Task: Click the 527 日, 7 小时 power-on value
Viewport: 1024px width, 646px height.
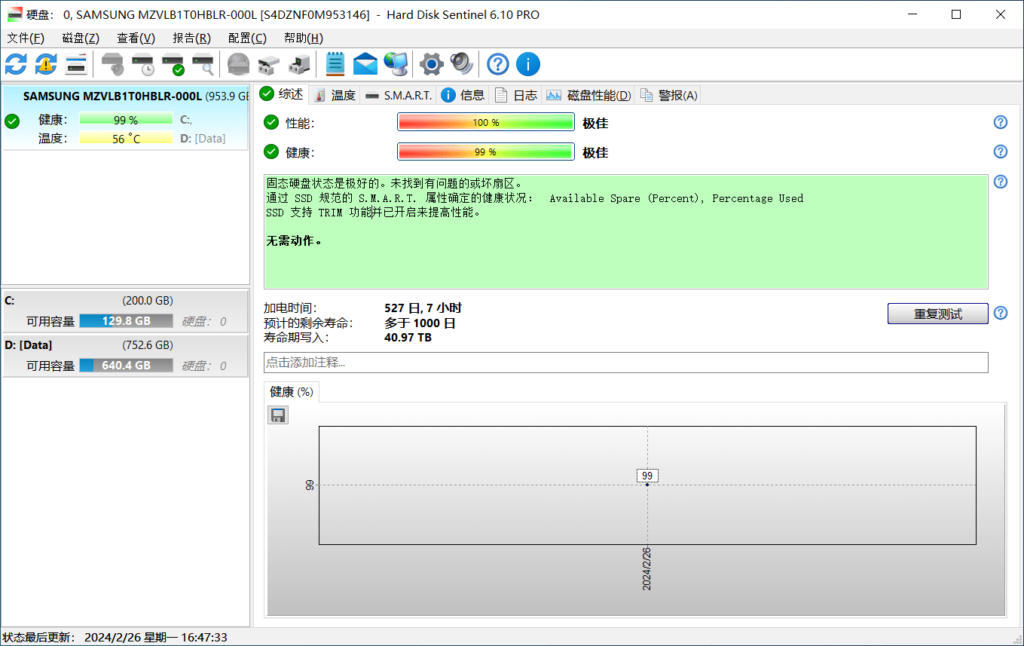Action: 423,308
